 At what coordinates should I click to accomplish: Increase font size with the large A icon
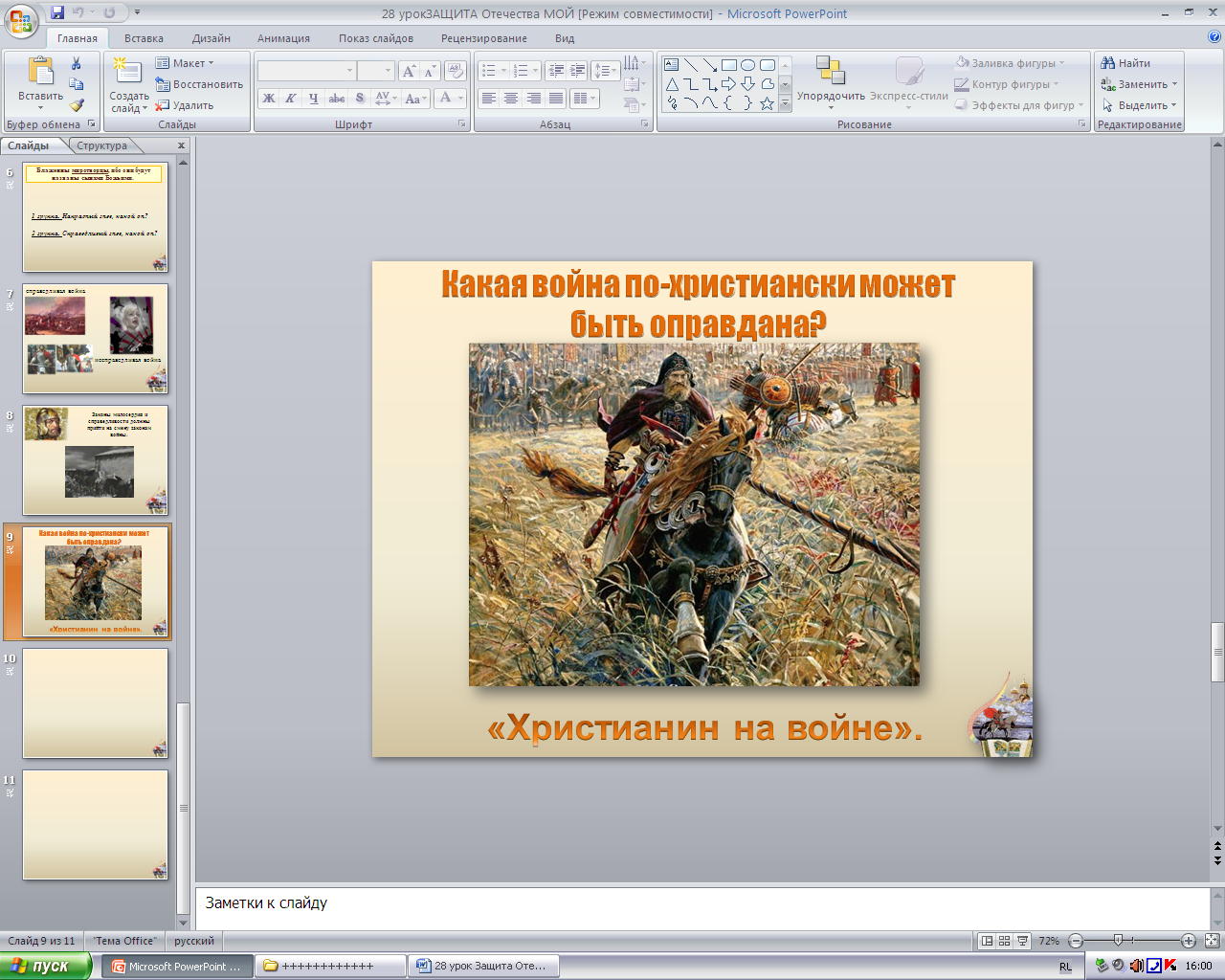click(410, 71)
